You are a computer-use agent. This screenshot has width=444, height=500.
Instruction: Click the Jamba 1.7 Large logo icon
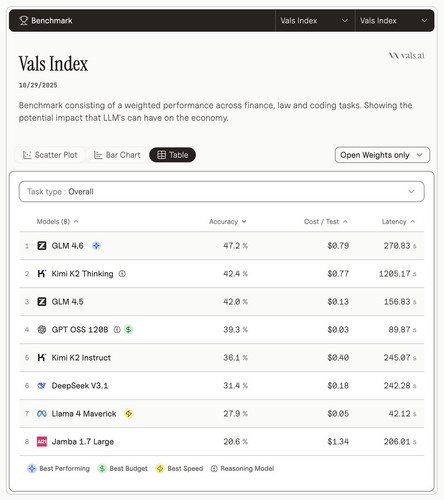click(x=42, y=442)
